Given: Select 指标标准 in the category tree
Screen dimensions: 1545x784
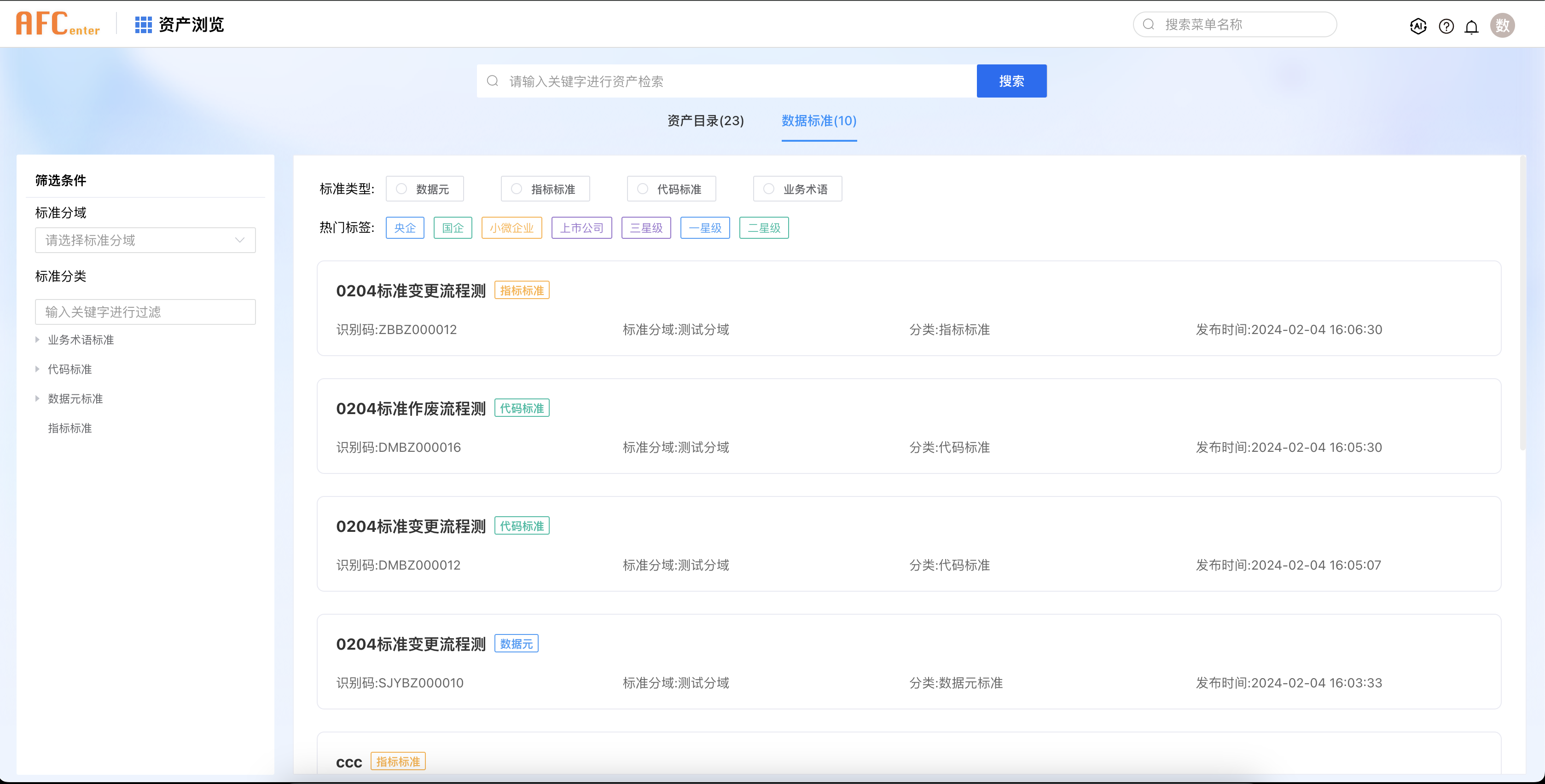Looking at the screenshot, I should coord(70,428).
